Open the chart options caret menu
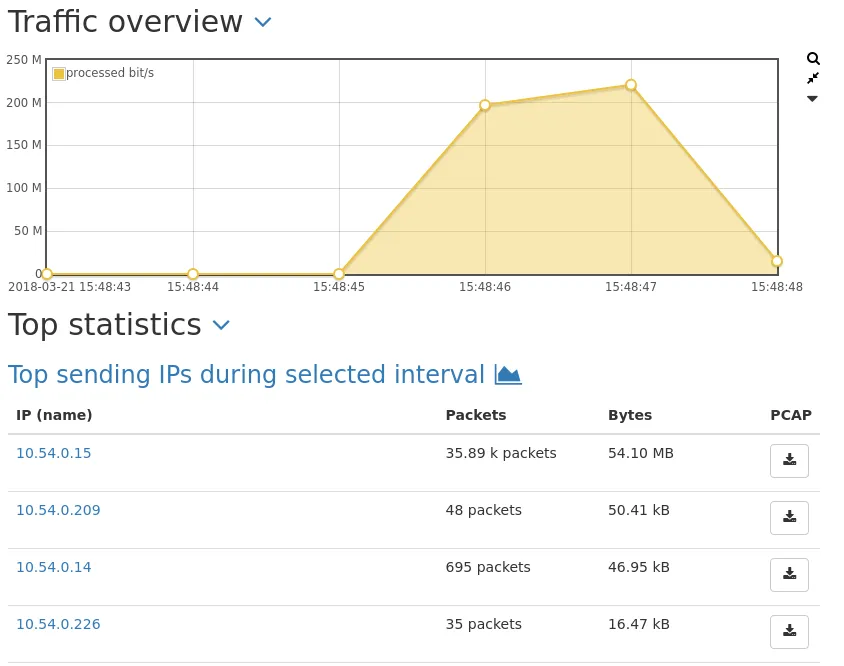 click(812, 98)
